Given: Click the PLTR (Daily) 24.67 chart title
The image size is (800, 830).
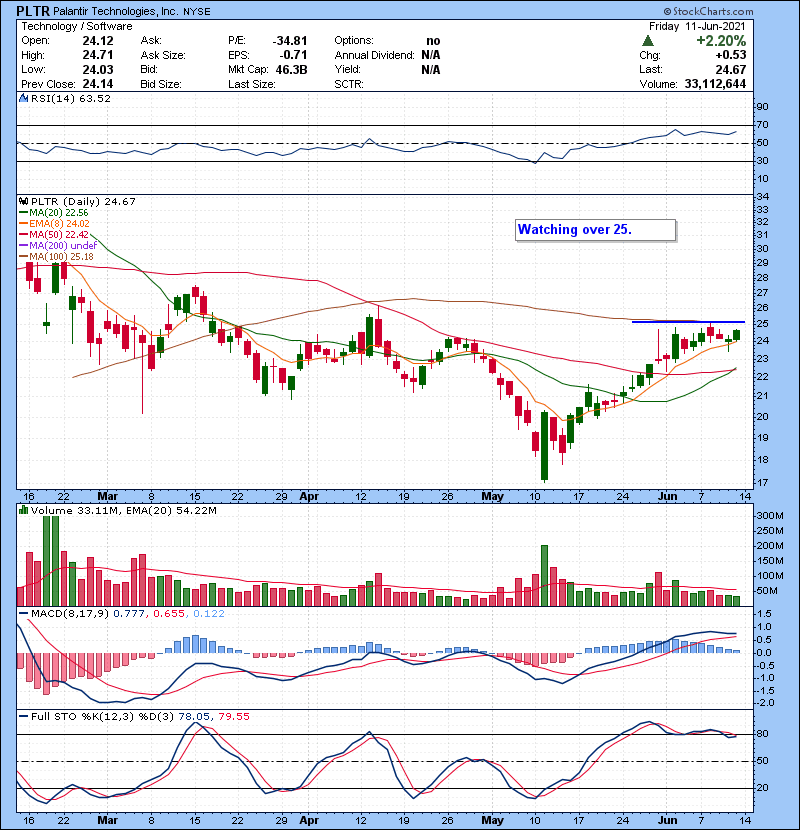Looking at the screenshot, I should click(83, 201).
